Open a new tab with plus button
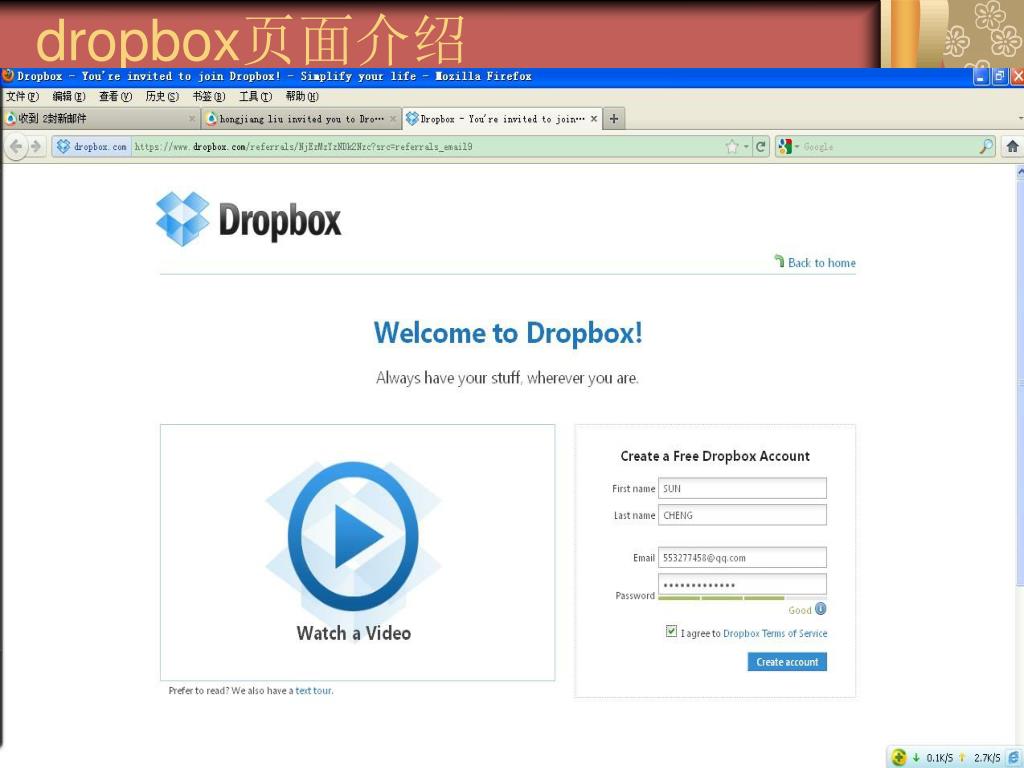 tap(614, 119)
